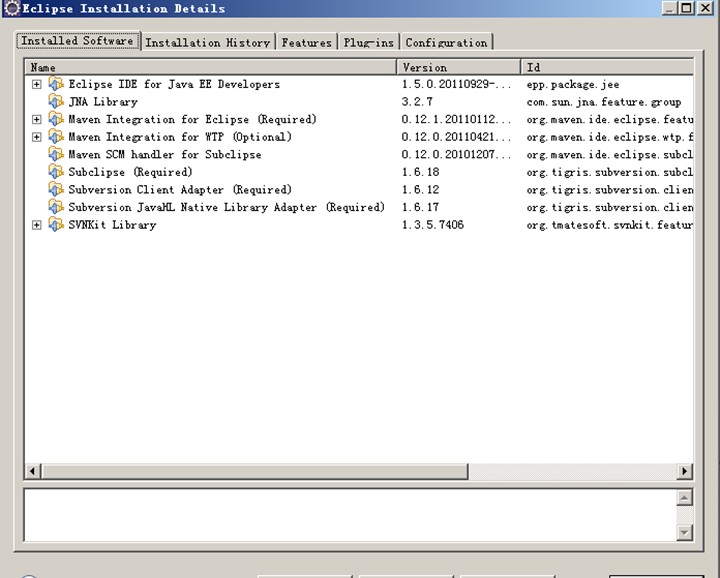Switch to the Installed Software tab
720x578 pixels.
(x=78, y=40)
